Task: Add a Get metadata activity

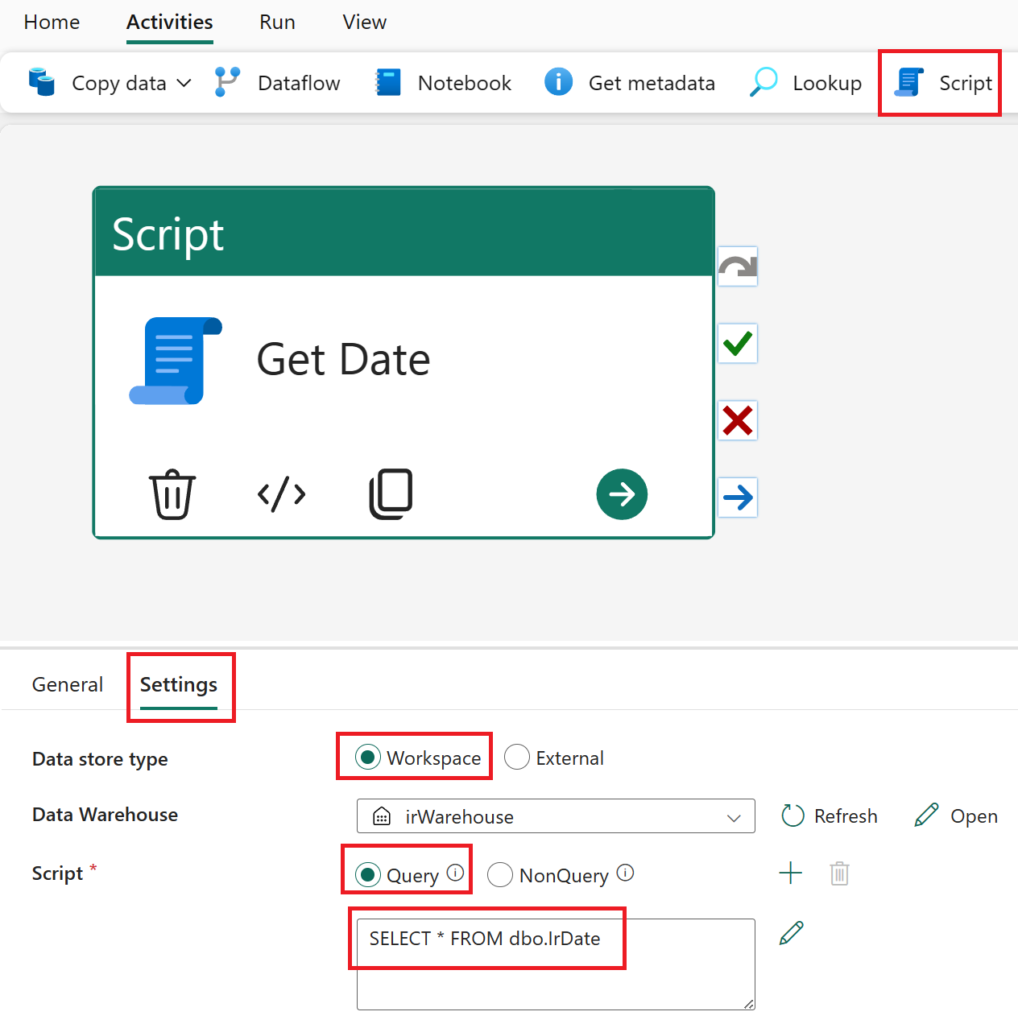Action: 629,83
